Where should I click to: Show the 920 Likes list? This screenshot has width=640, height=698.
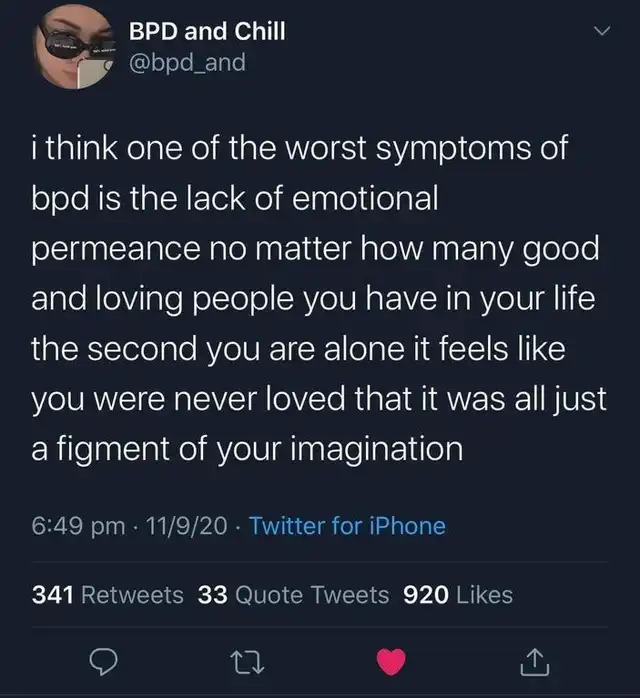coord(457,595)
